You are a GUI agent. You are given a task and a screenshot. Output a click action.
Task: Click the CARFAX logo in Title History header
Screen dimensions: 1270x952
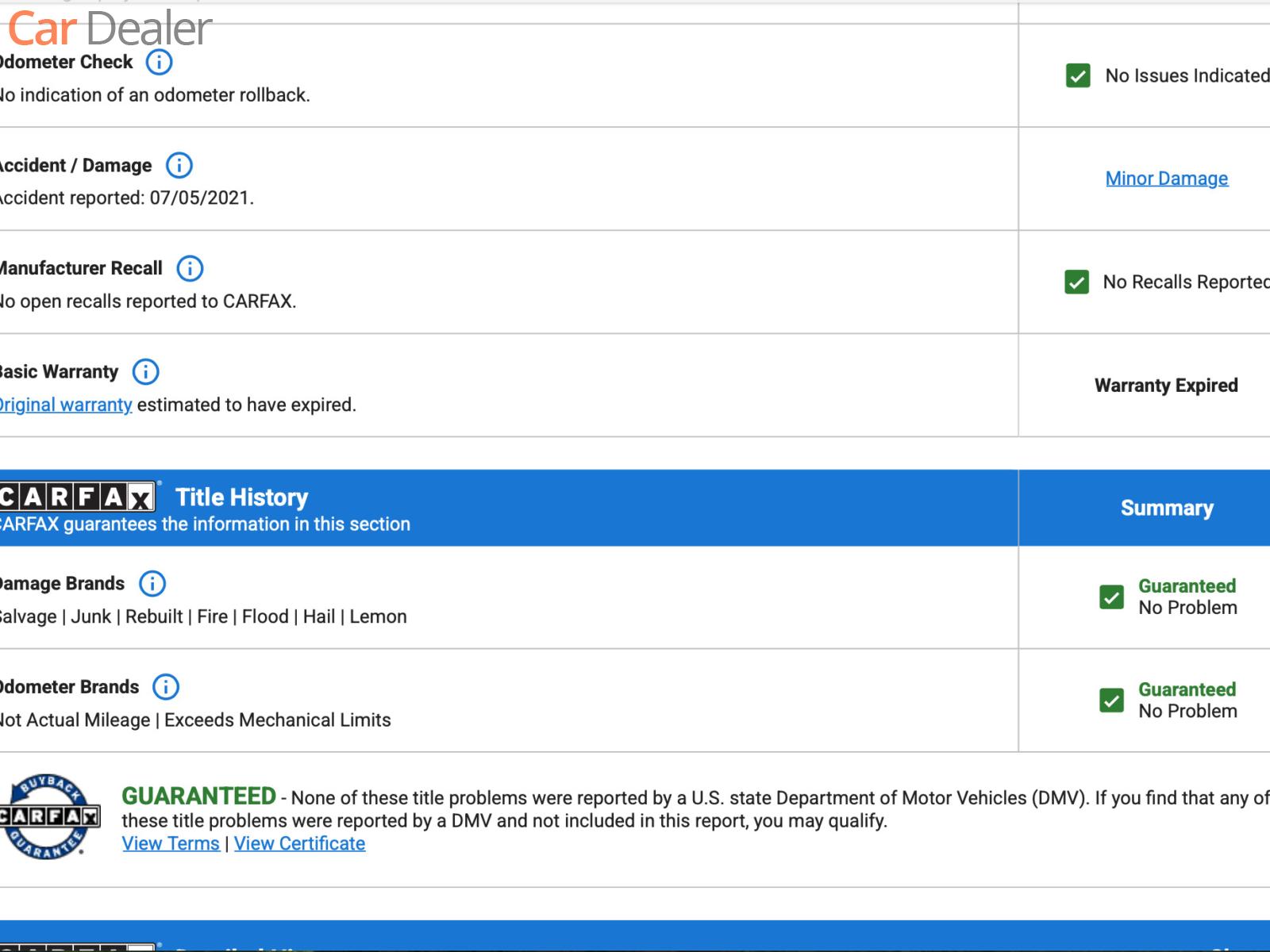(x=76, y=497)
